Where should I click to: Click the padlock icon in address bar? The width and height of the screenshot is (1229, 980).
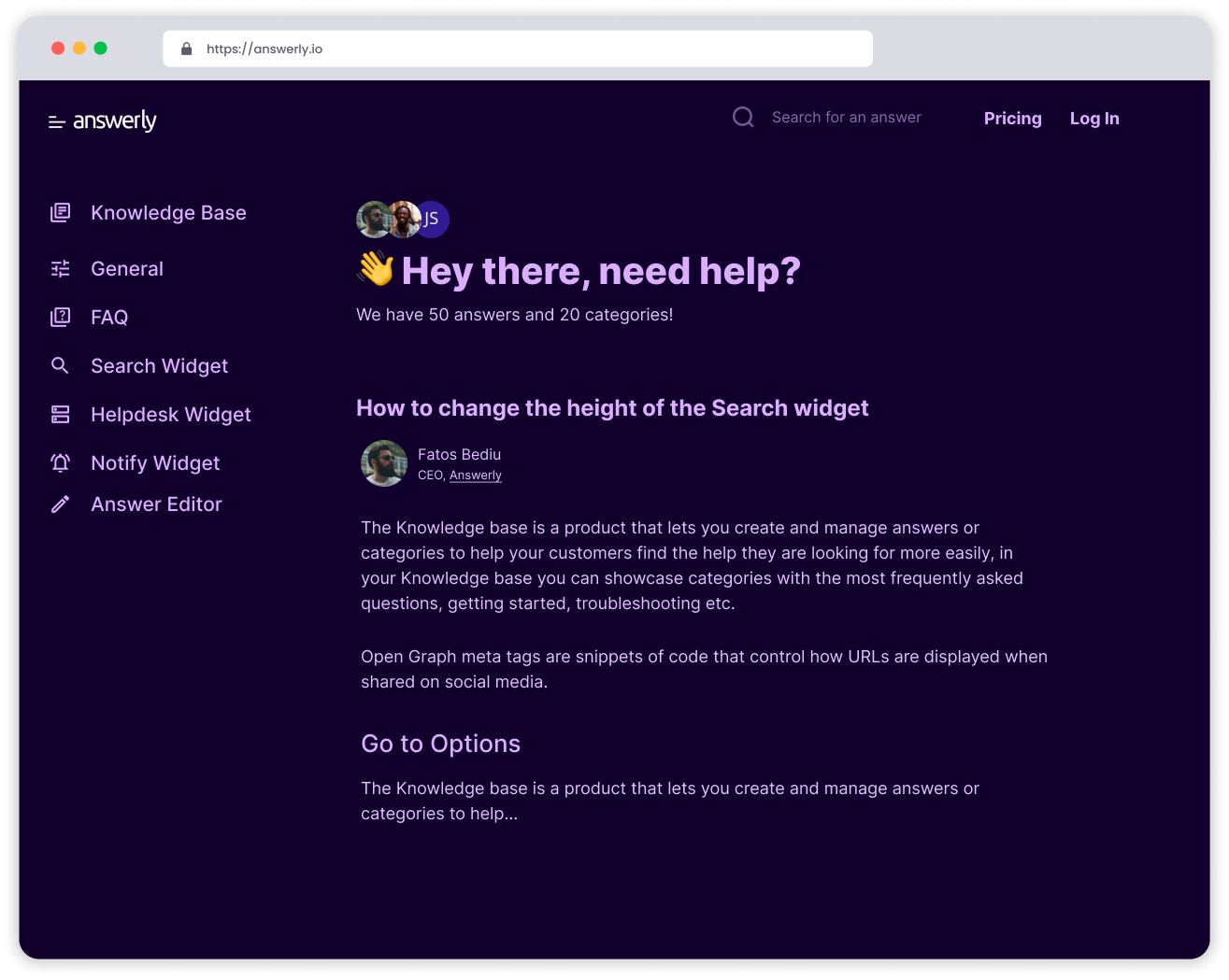click(186, 49)
